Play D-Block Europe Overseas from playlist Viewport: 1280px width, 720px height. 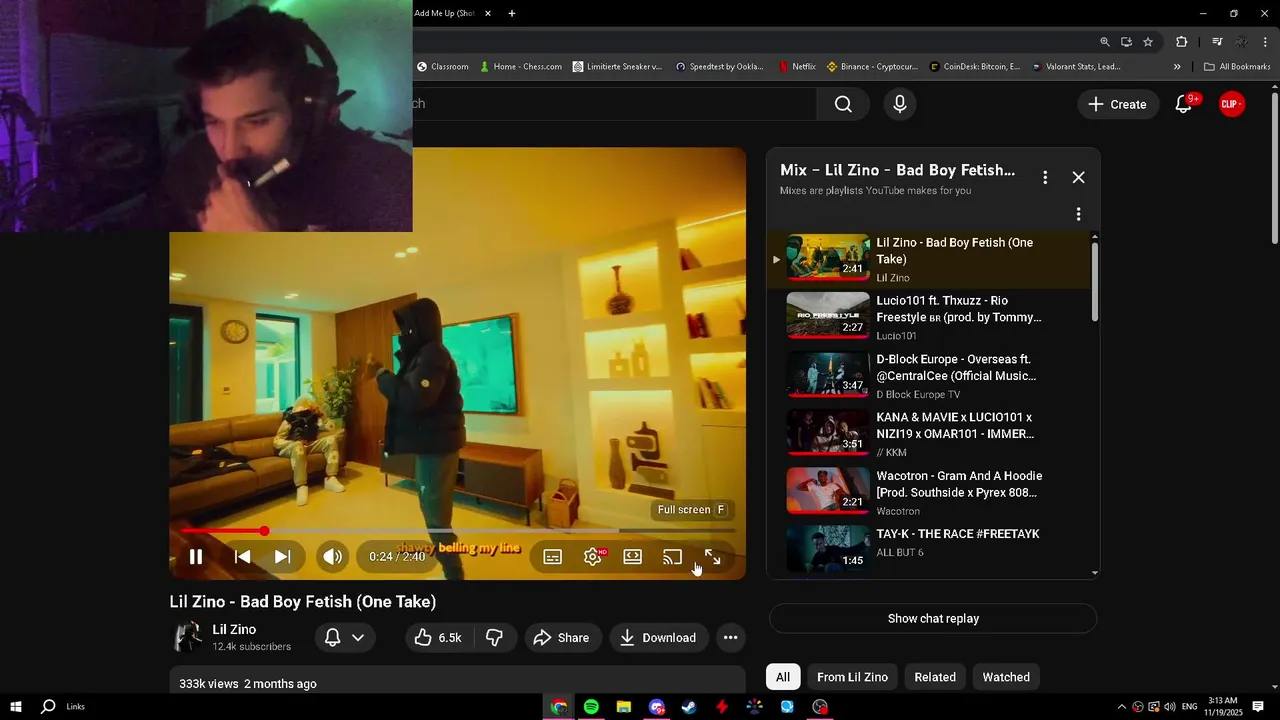pos(928,376)
